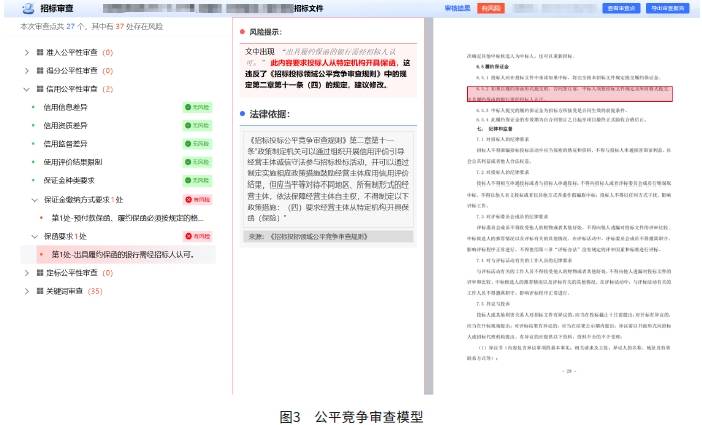Click the red highlighted clause in document preview
This screenshot has height=425, width=702.
(x=569, y=94)
